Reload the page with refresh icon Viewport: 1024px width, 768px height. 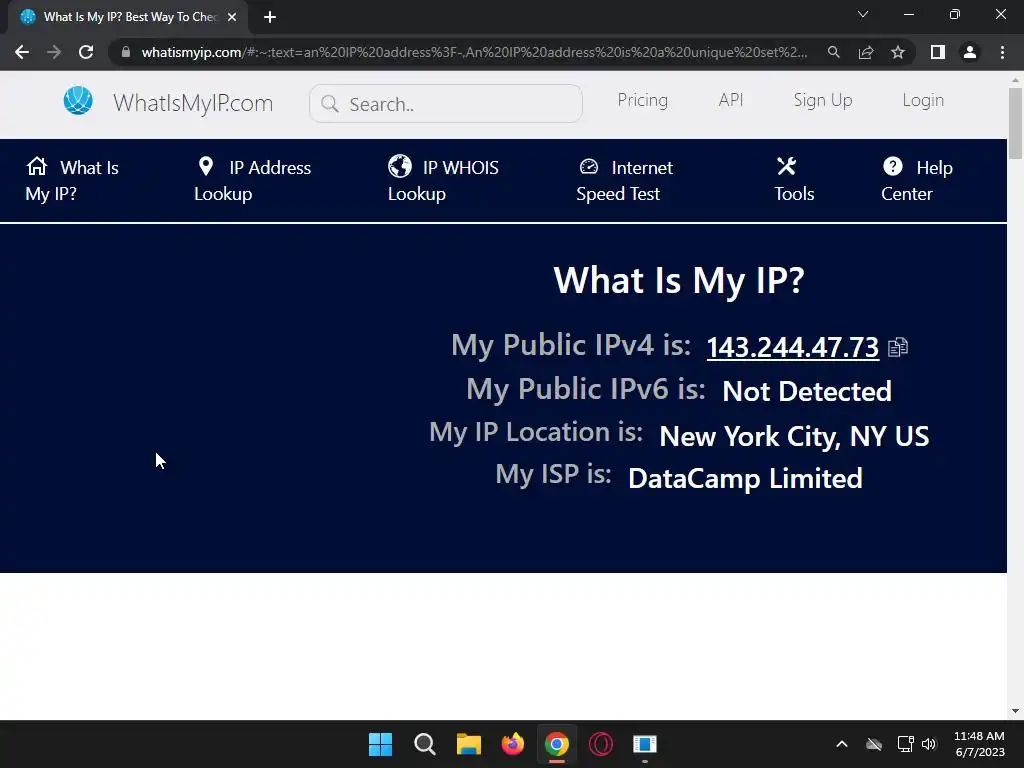click(x=86, y=52)
